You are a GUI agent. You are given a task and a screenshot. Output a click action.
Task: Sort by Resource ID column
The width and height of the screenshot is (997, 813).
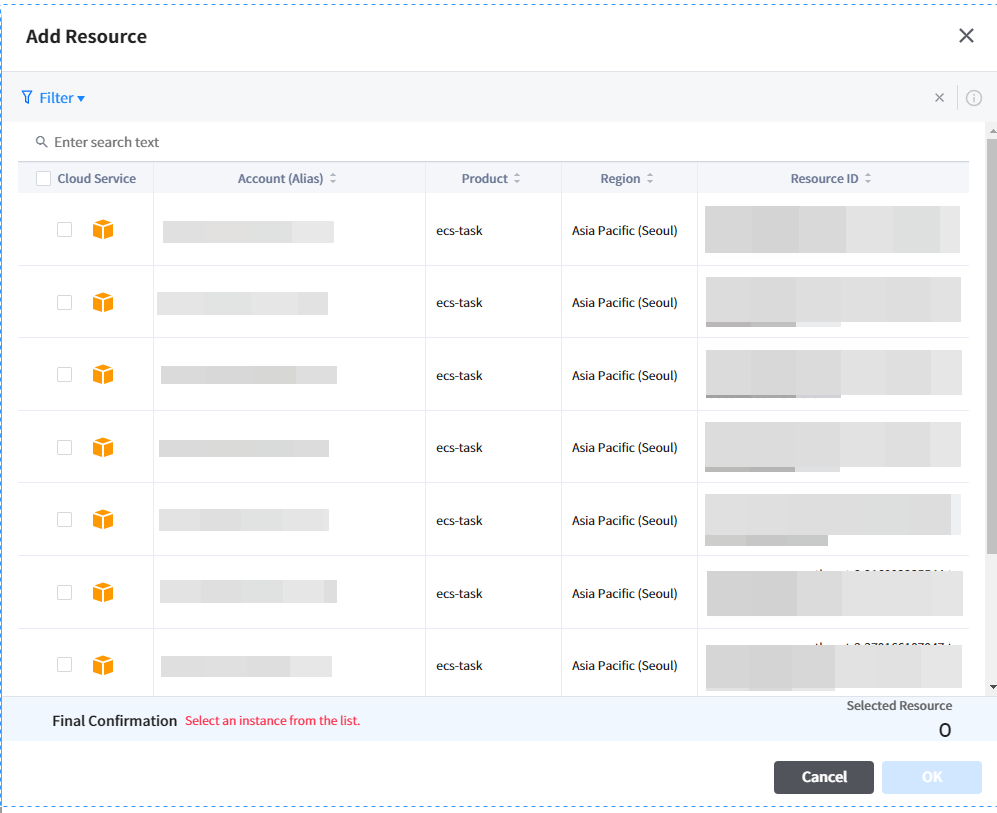(831, 179)
